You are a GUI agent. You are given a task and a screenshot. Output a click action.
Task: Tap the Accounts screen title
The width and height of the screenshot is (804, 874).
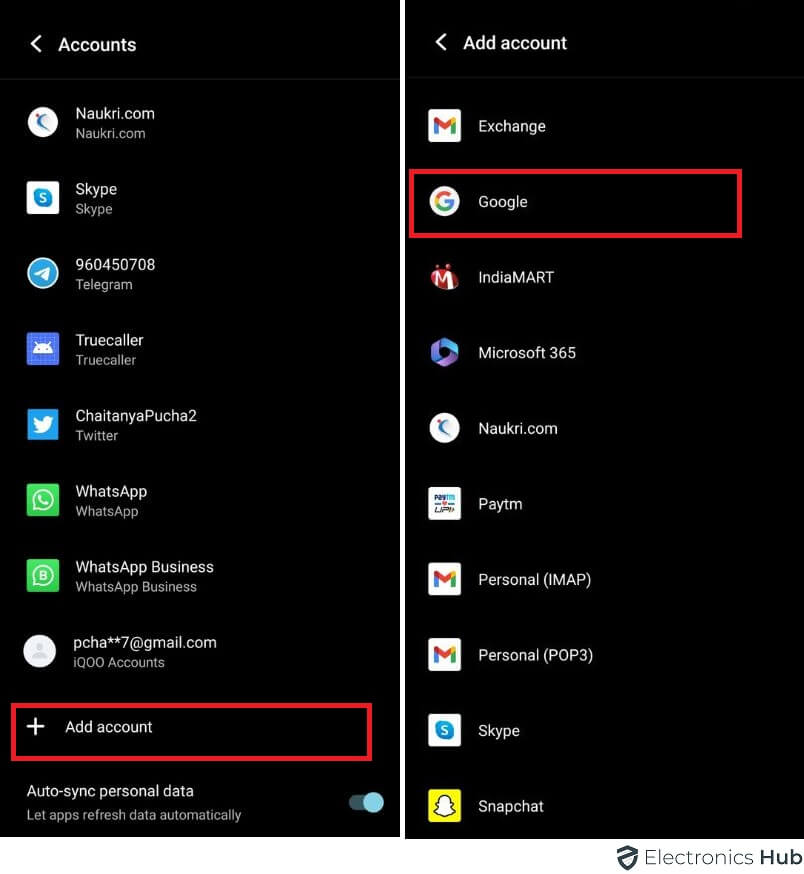coord(97,45)
